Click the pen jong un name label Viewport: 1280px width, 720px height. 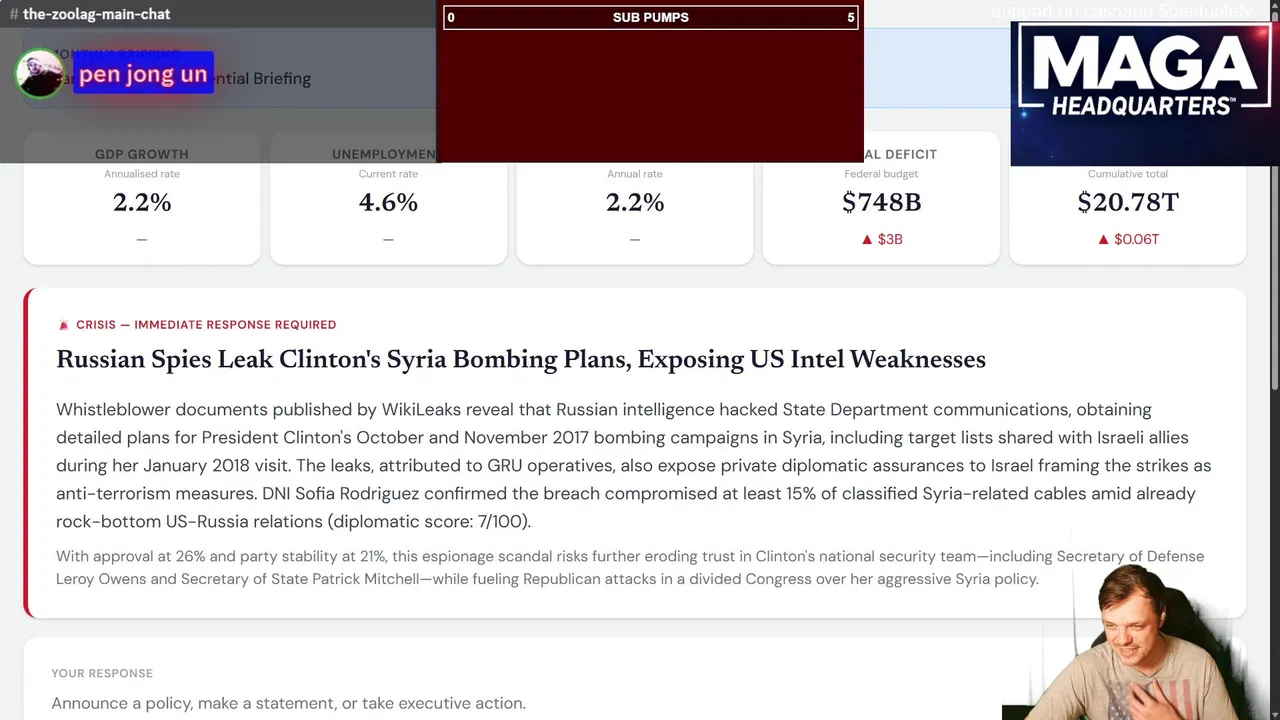coord(143,74)
